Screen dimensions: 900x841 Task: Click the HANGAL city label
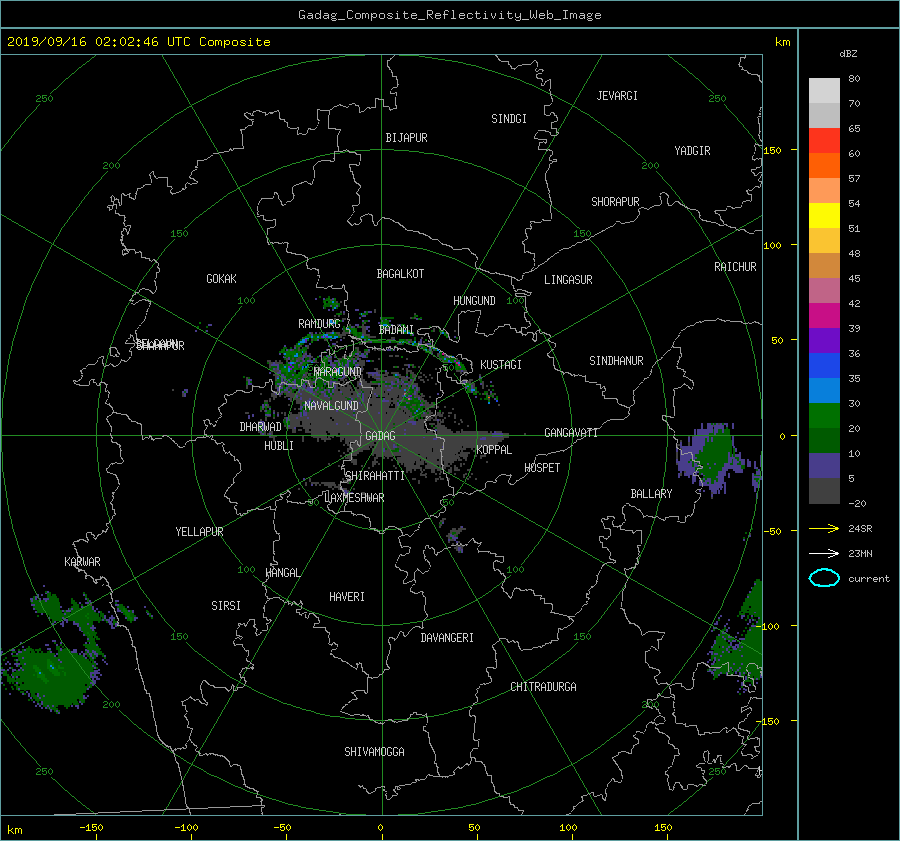[282, 573]
